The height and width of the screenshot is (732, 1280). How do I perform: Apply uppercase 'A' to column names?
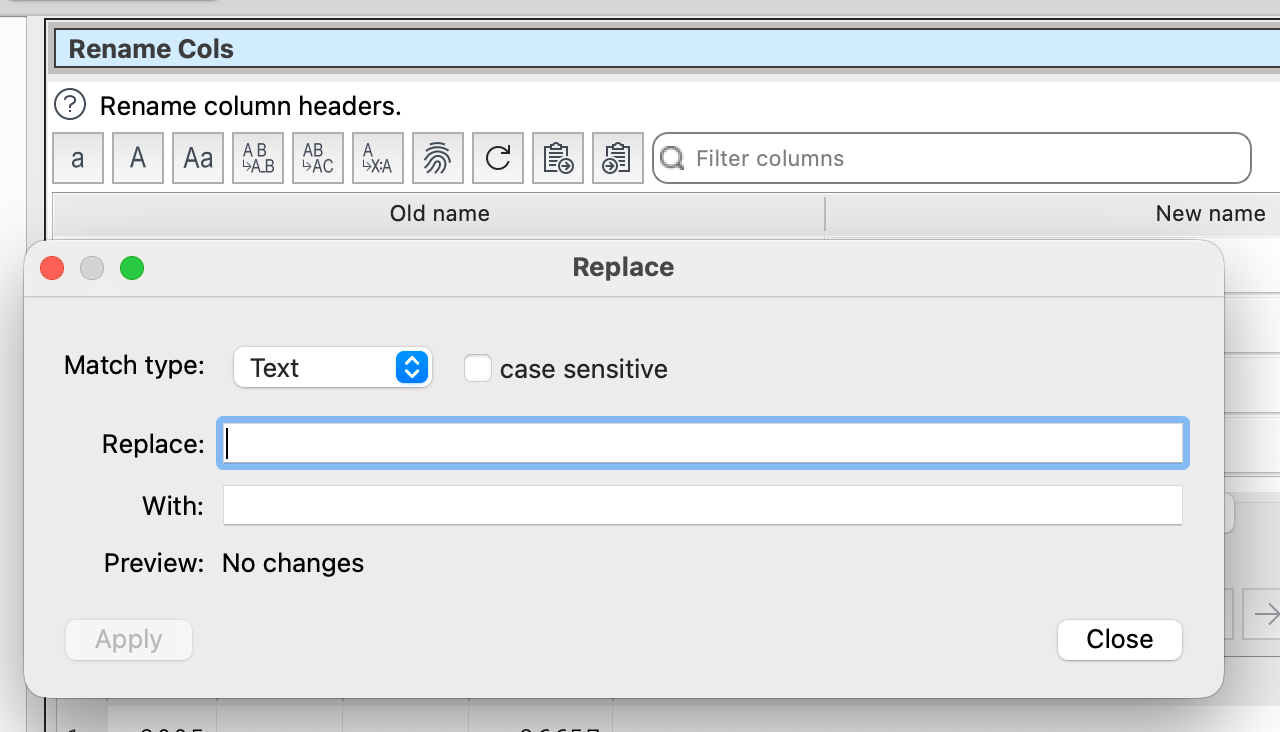tap(138, 159)
